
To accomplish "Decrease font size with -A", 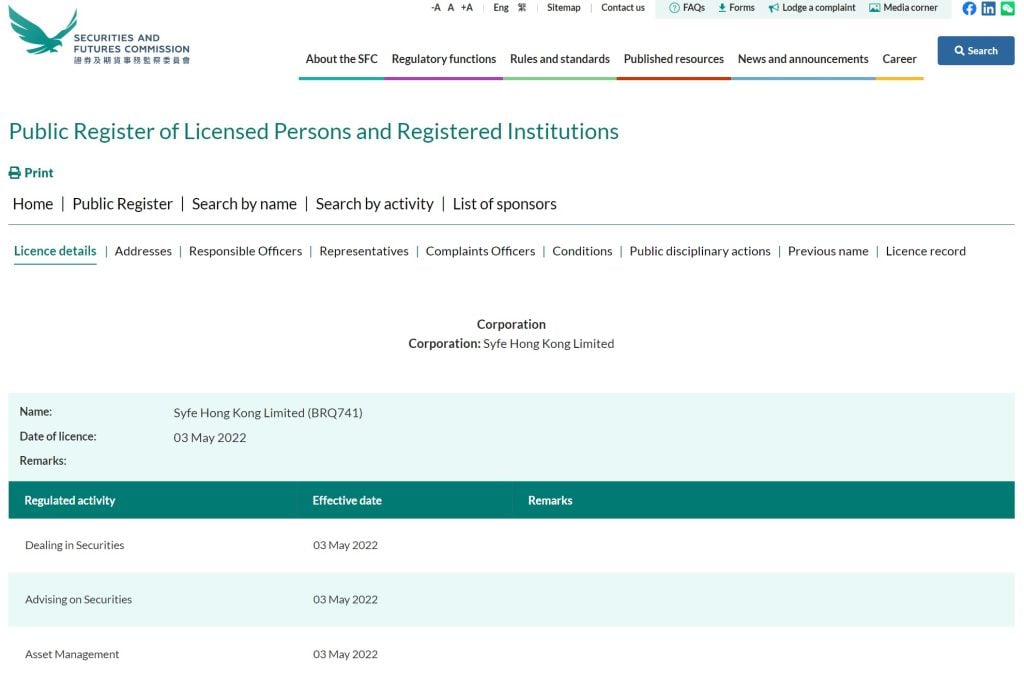I will [436, 8].
